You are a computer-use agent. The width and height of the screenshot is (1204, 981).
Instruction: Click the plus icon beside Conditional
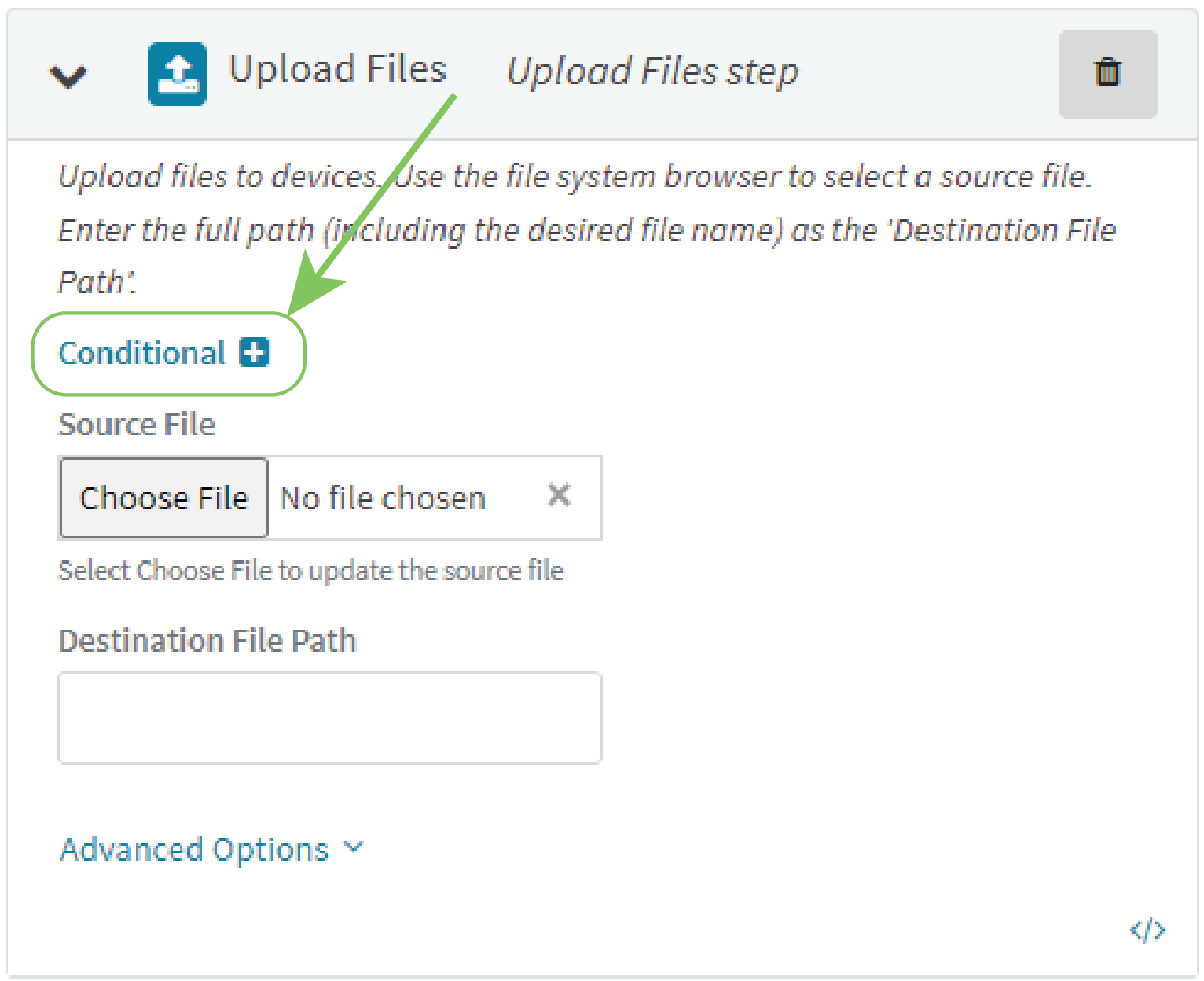254,352
